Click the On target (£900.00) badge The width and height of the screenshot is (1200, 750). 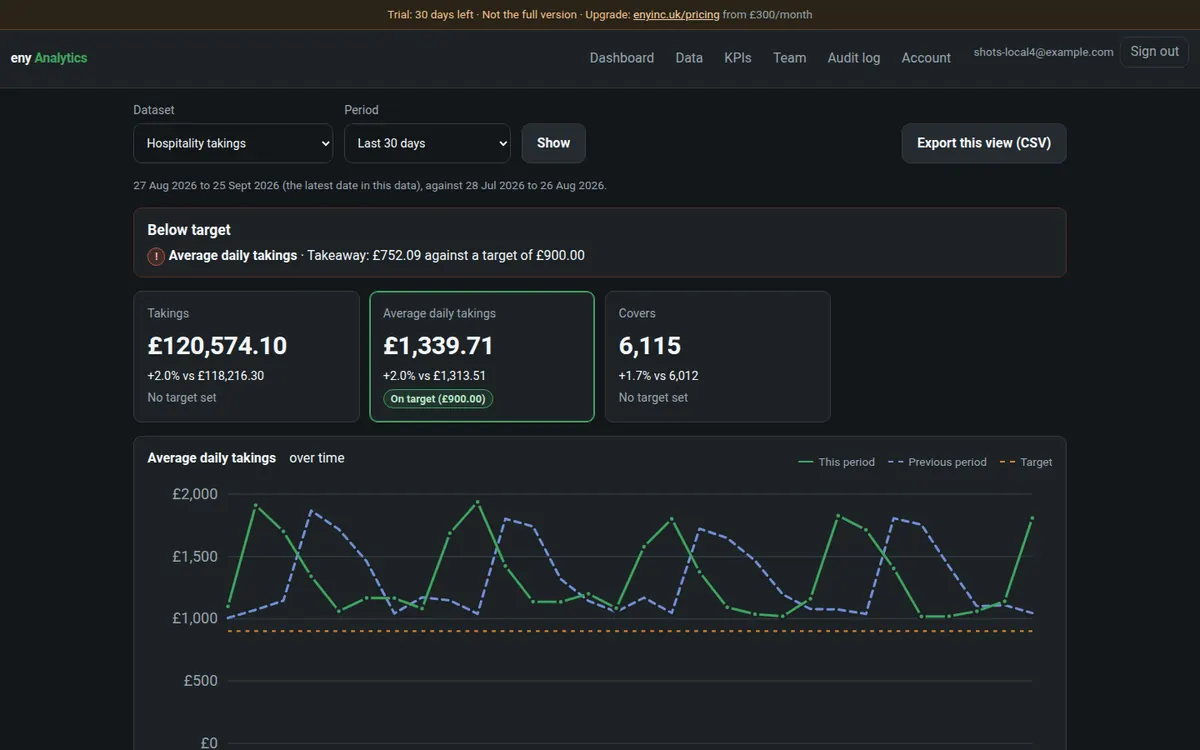(438, 399)
